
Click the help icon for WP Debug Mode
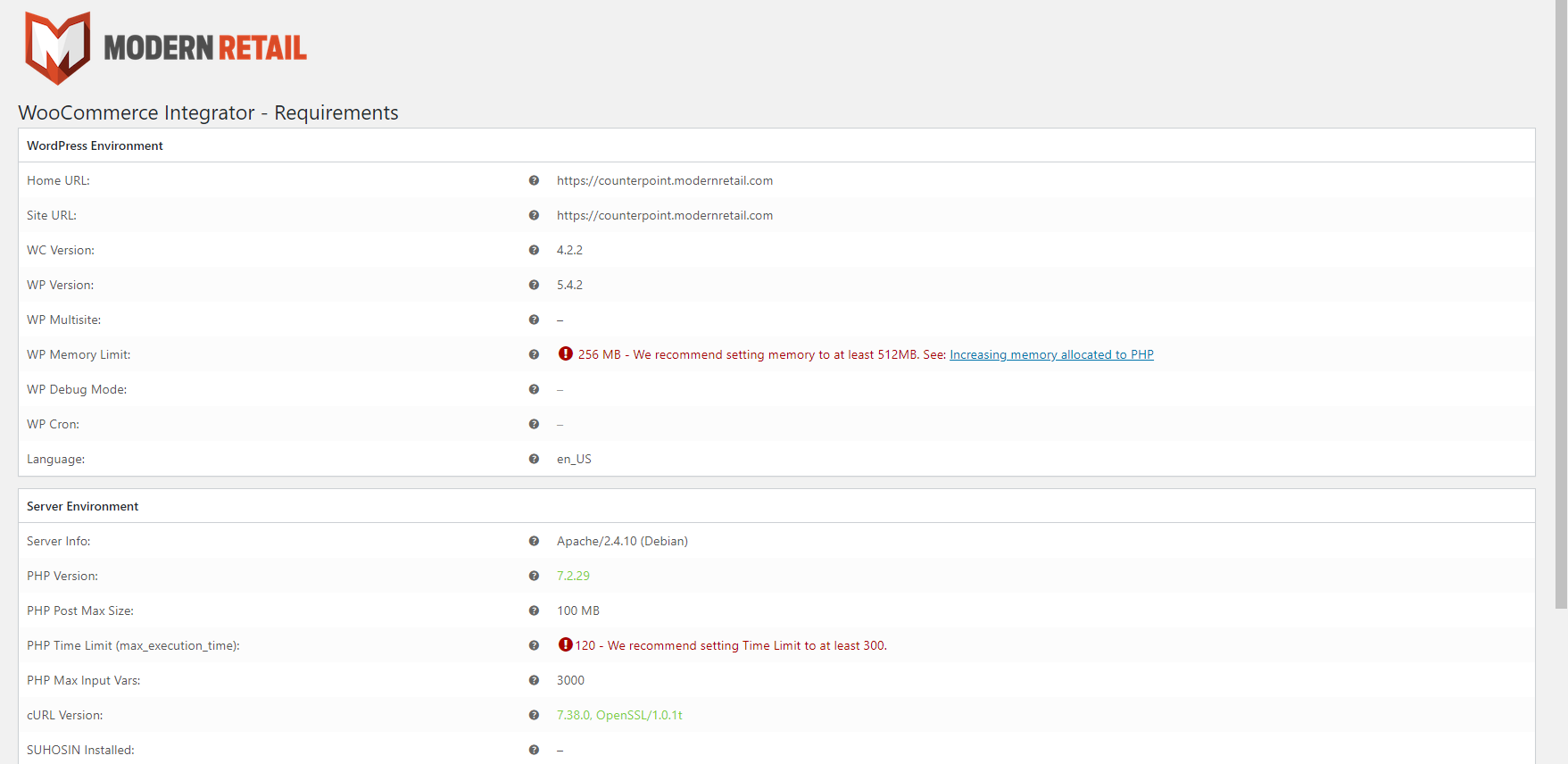534,389
